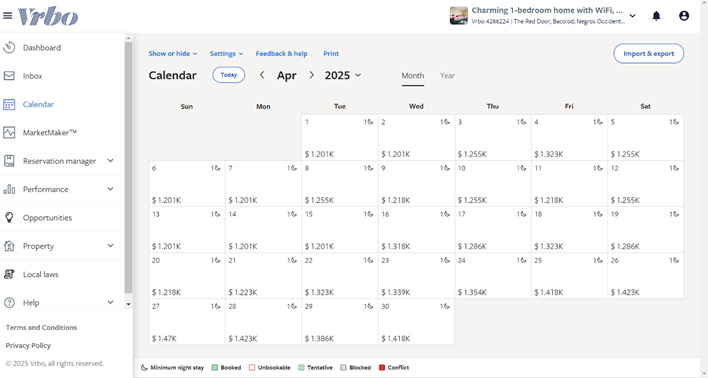Viewport: 708px width, 378px height.
Task: Click the Unbookable legend swatch
Action: click(x=252, y=368)
